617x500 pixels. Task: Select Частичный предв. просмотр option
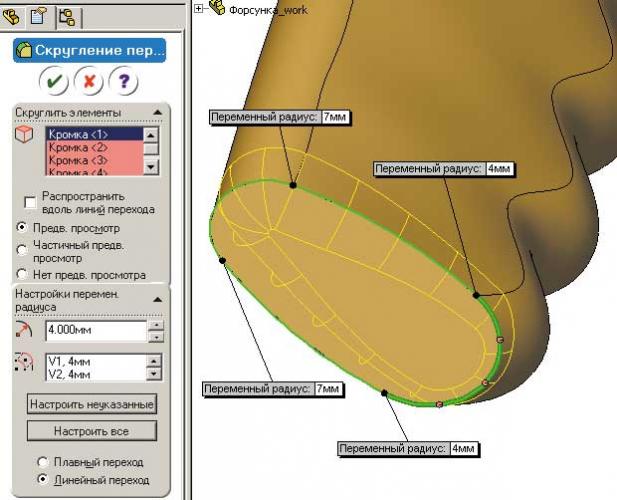(22, 245)
